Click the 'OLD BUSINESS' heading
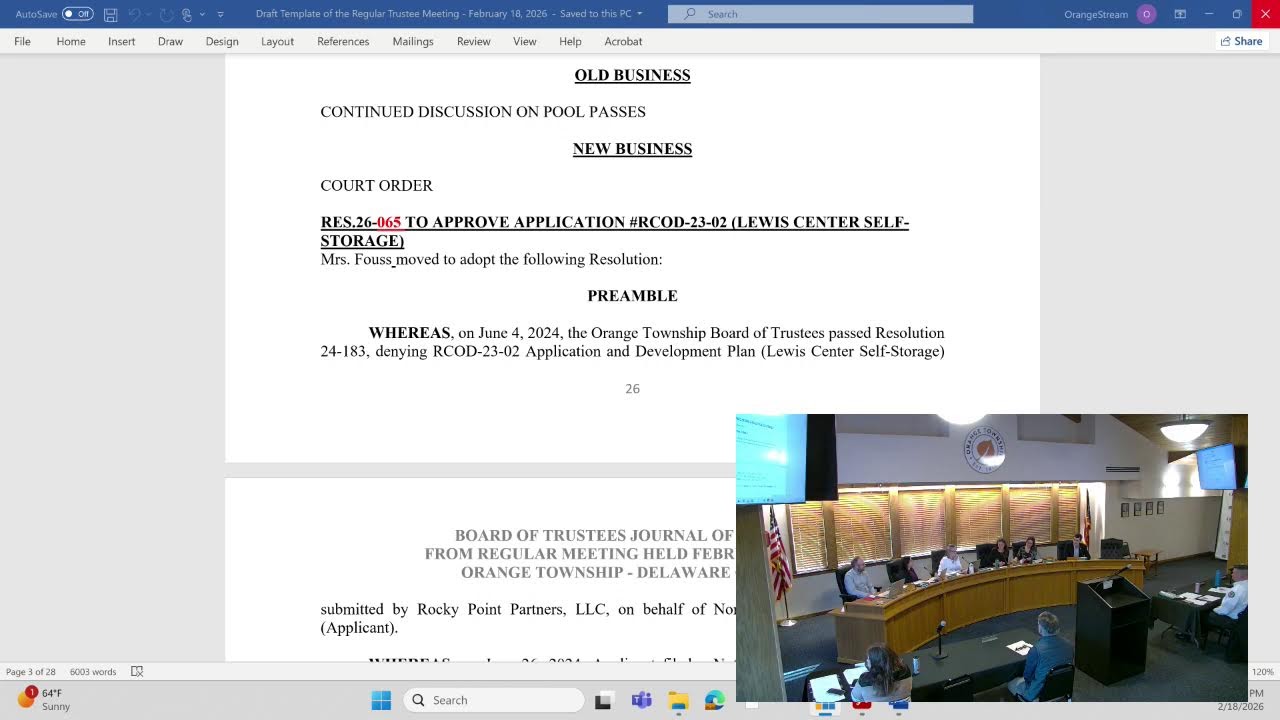1280x720 pixels. pyautogui.click(x=632, y=75)
